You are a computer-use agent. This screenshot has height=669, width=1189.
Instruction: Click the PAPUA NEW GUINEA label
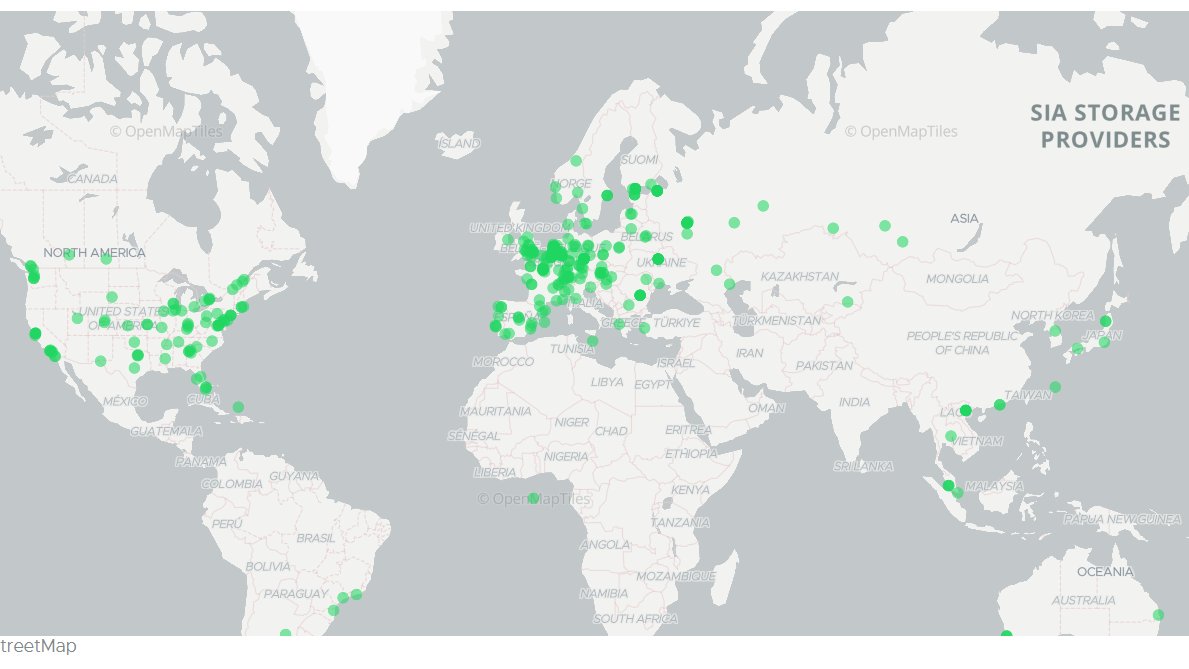click(1122, 520)
